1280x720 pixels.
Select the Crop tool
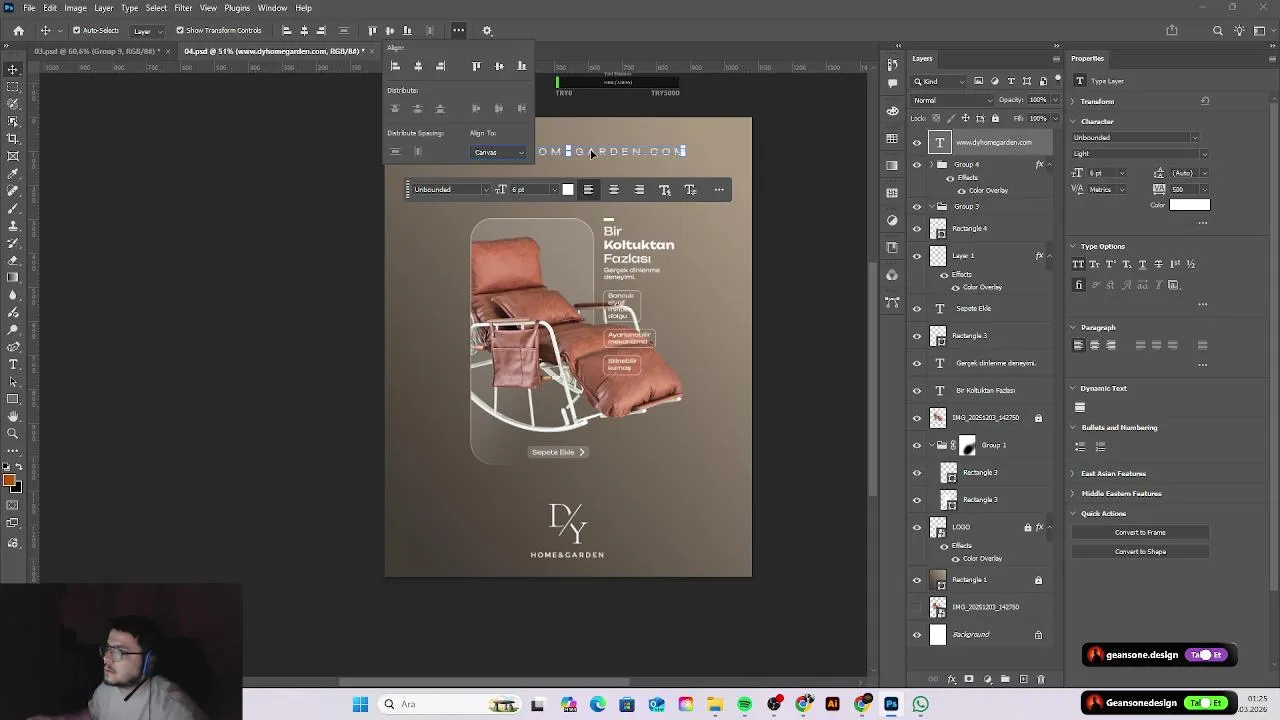point(13,139)
